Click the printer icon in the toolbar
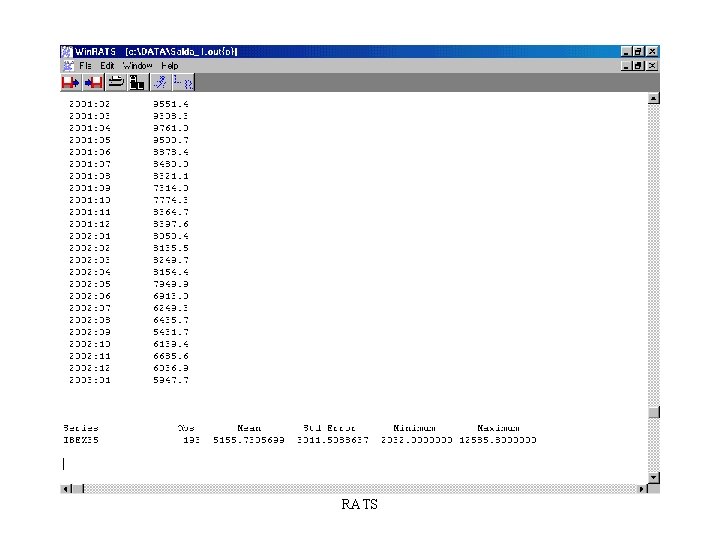 116,83
